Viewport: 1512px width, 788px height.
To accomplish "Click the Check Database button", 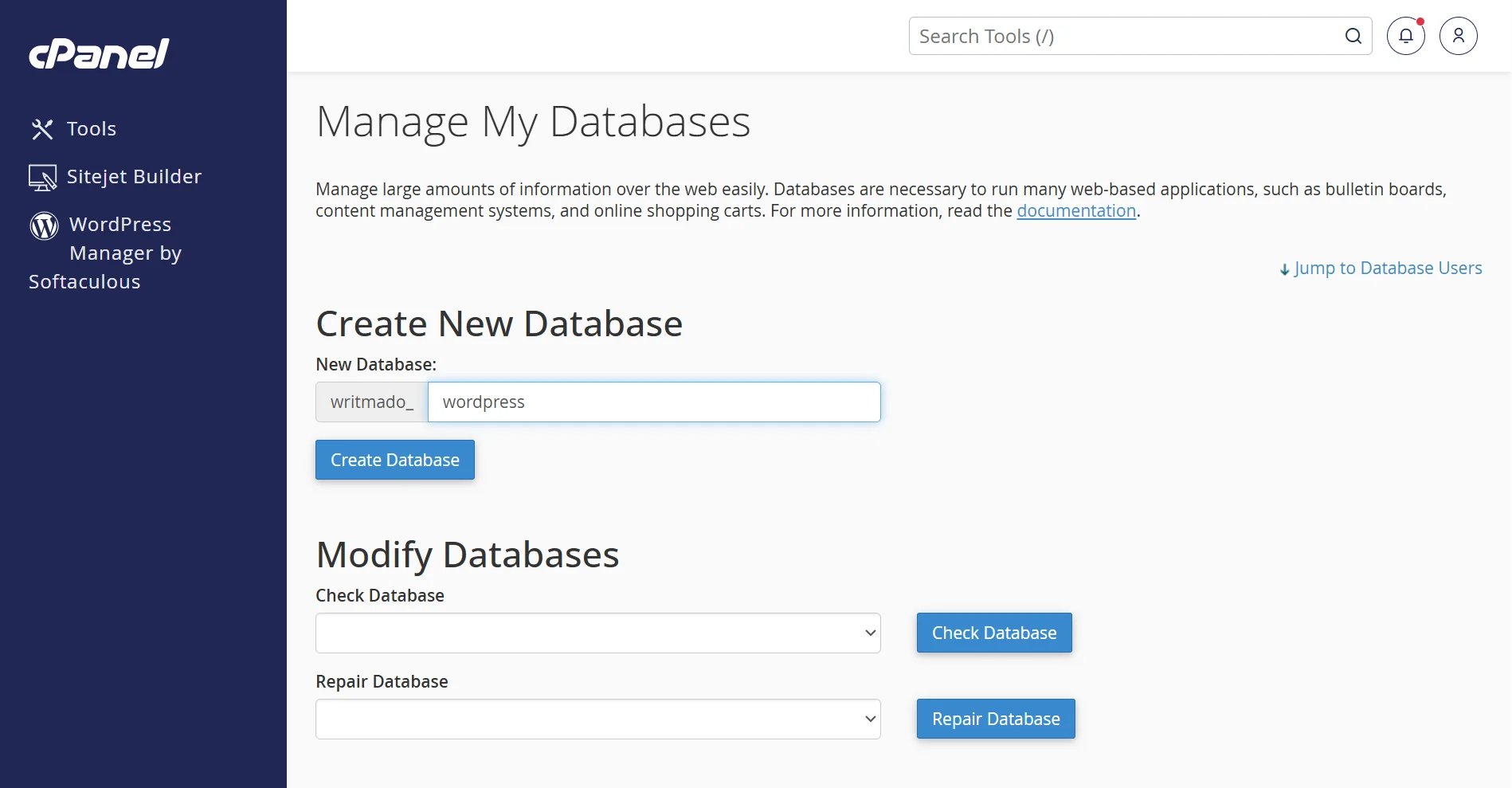I will (x=994, y=633).
